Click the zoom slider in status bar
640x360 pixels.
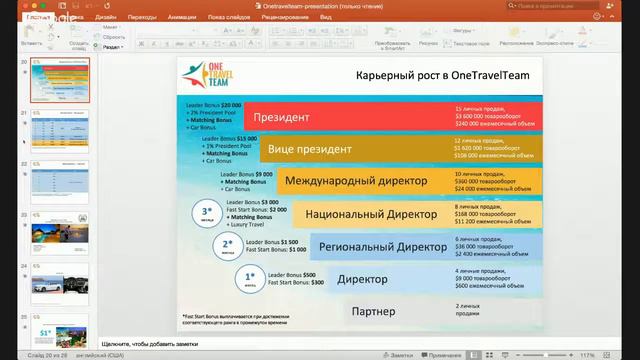coord(545,355)
